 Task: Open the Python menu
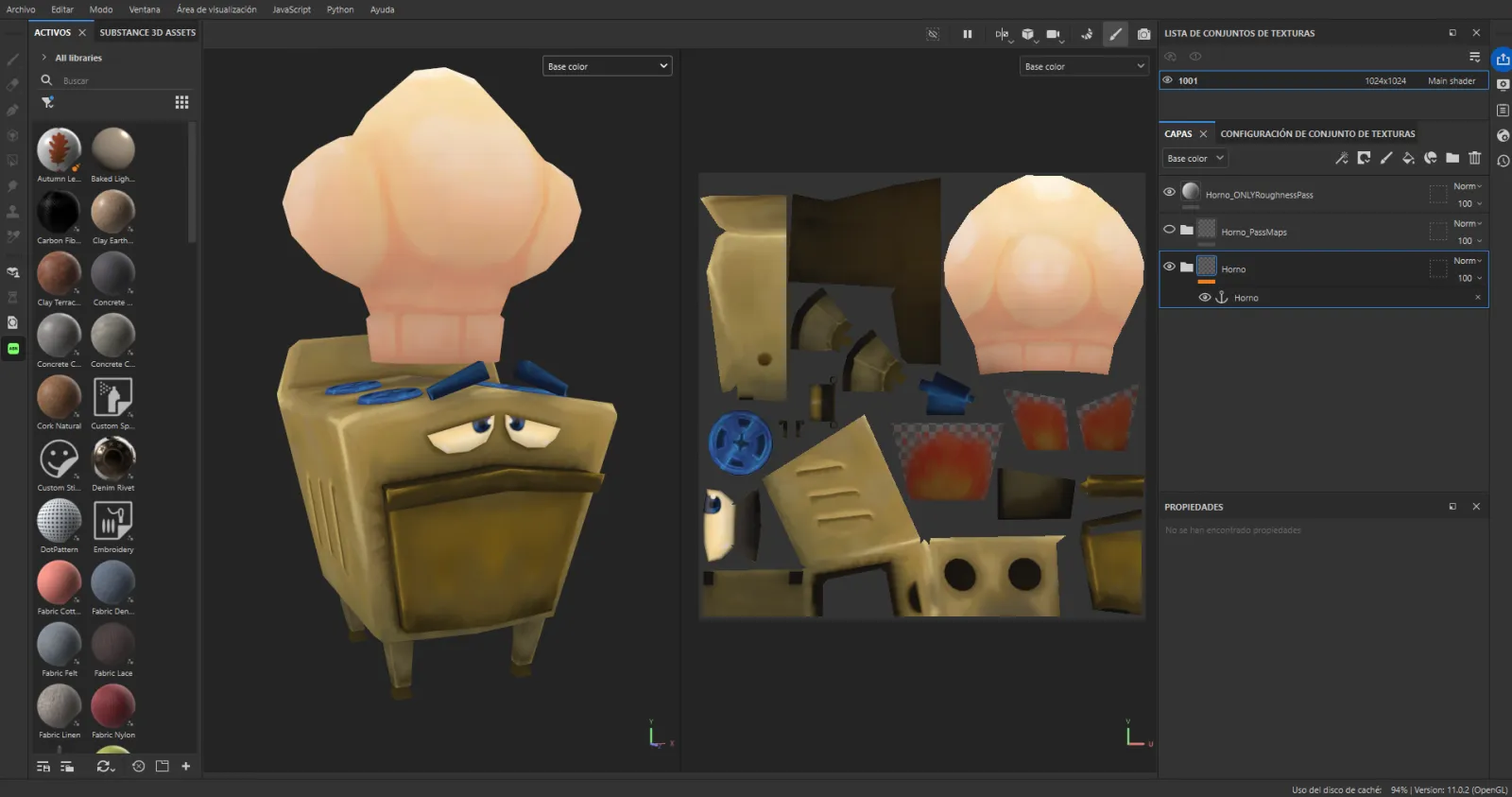coord(340,9)
